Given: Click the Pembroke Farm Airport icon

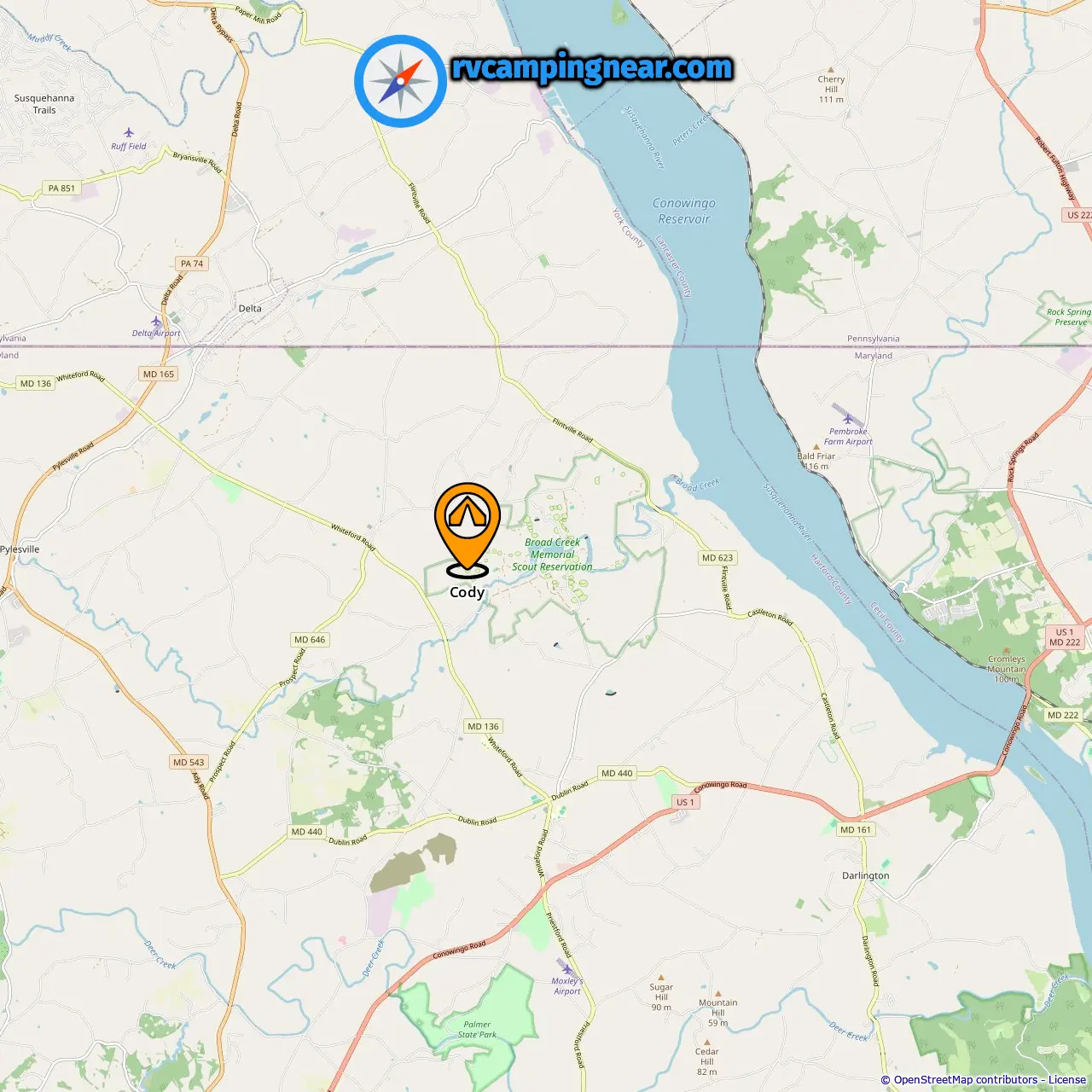Looking at the screenshot, I should point(847,419).
